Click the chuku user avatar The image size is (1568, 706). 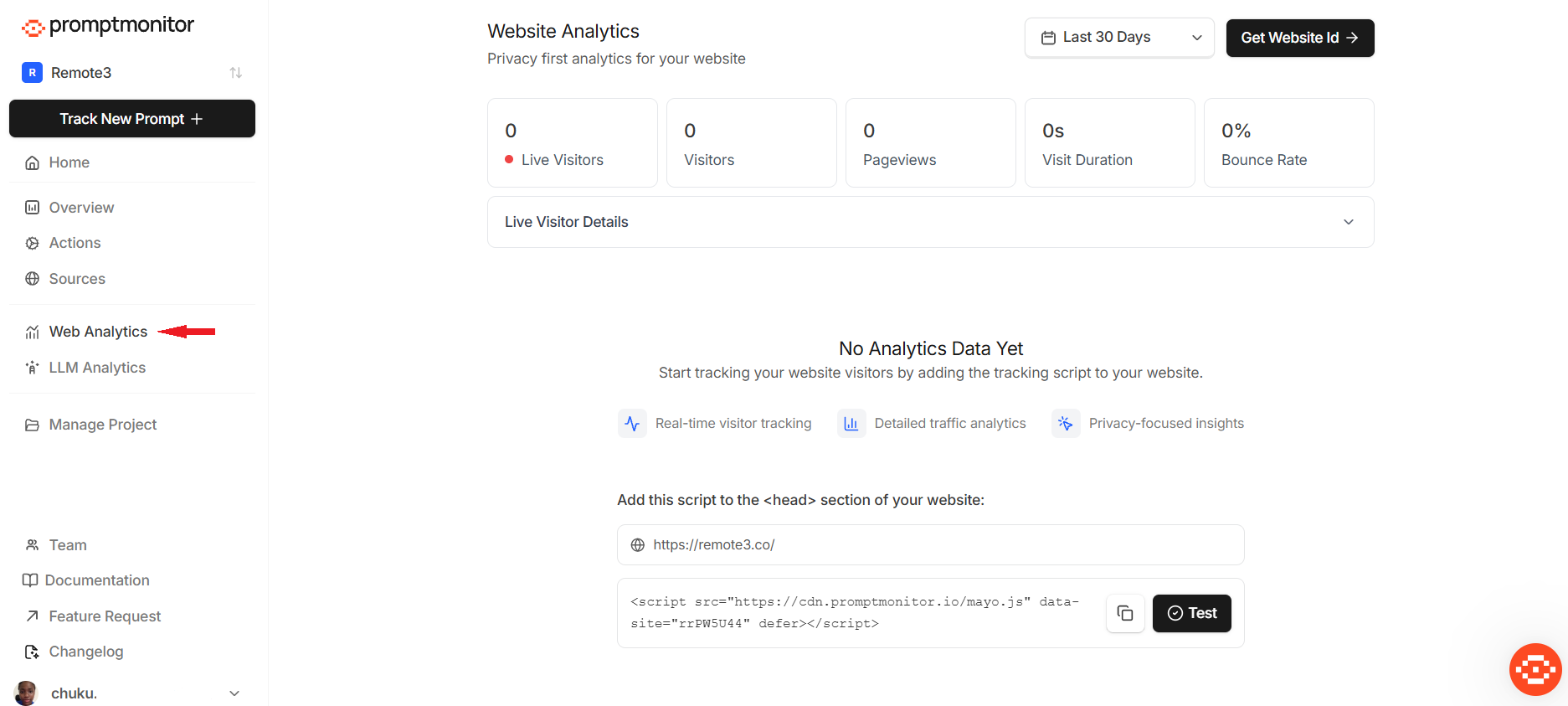tap(27, 693)
